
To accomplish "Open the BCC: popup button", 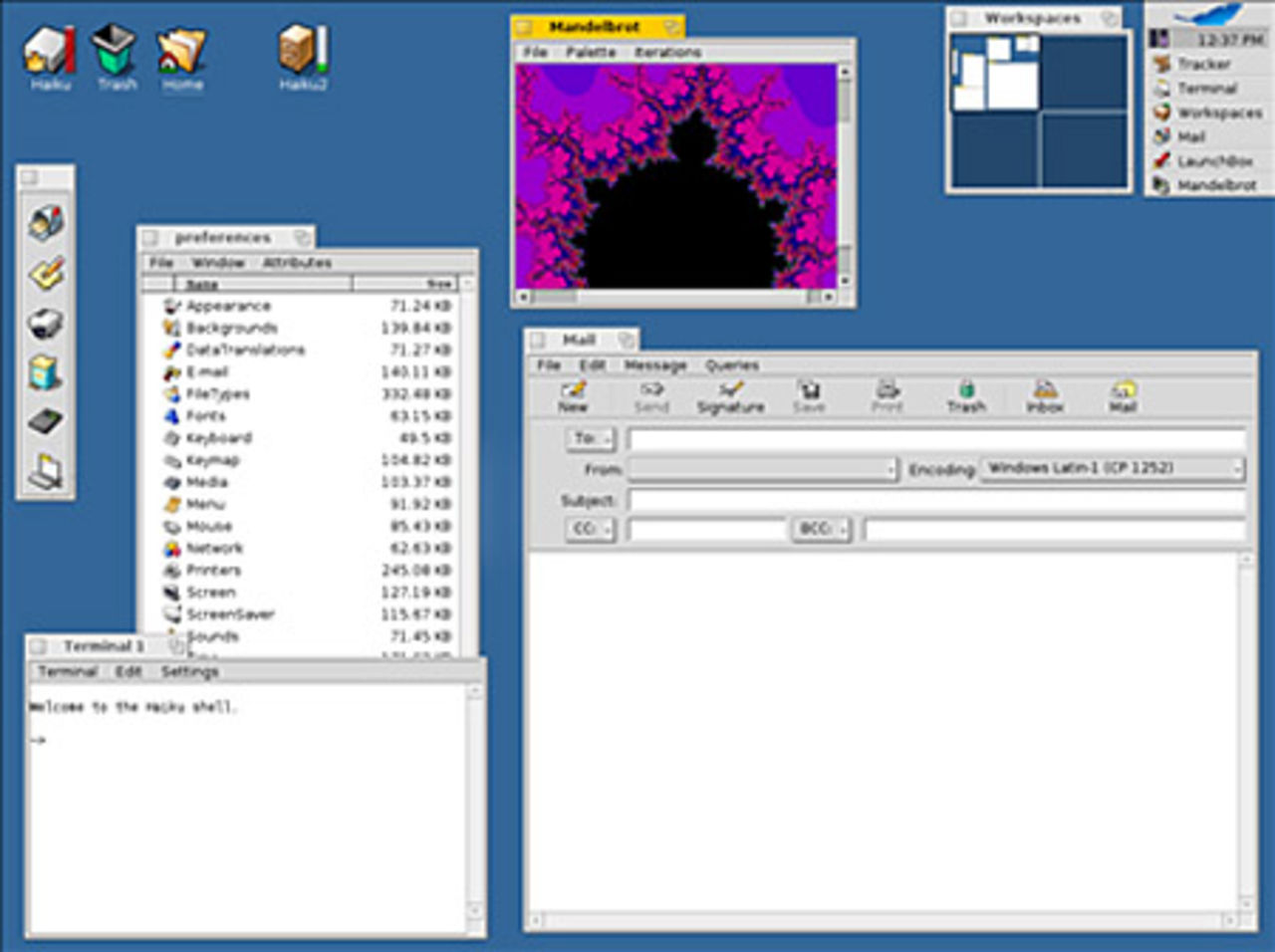I will 821,530.
